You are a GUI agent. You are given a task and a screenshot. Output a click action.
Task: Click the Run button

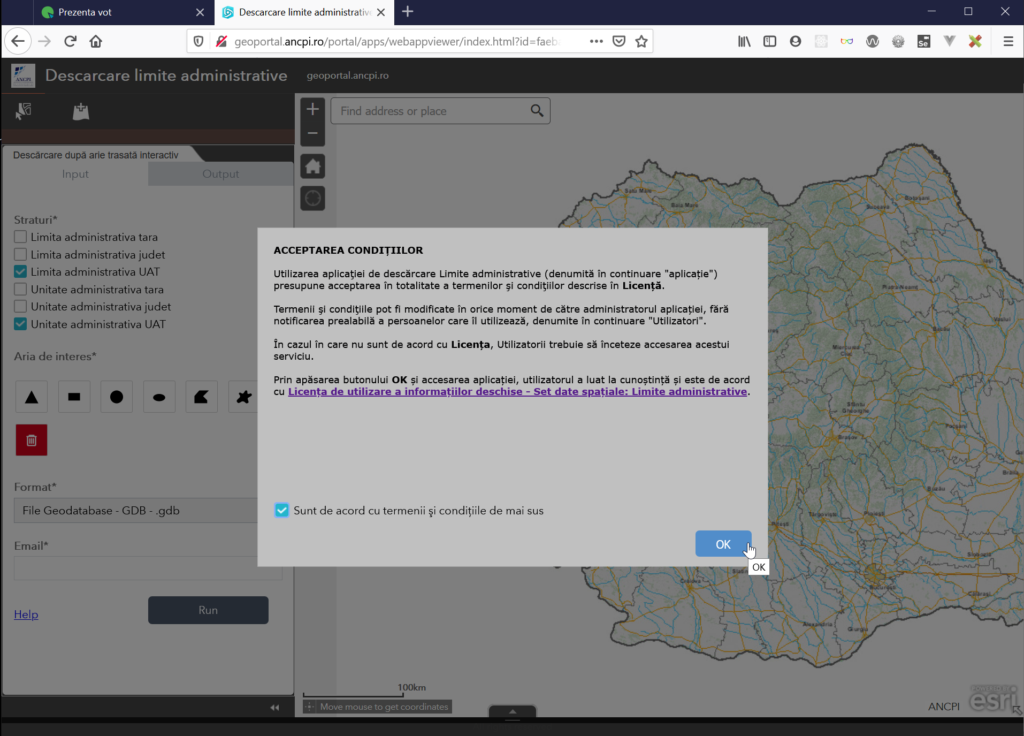208,610
